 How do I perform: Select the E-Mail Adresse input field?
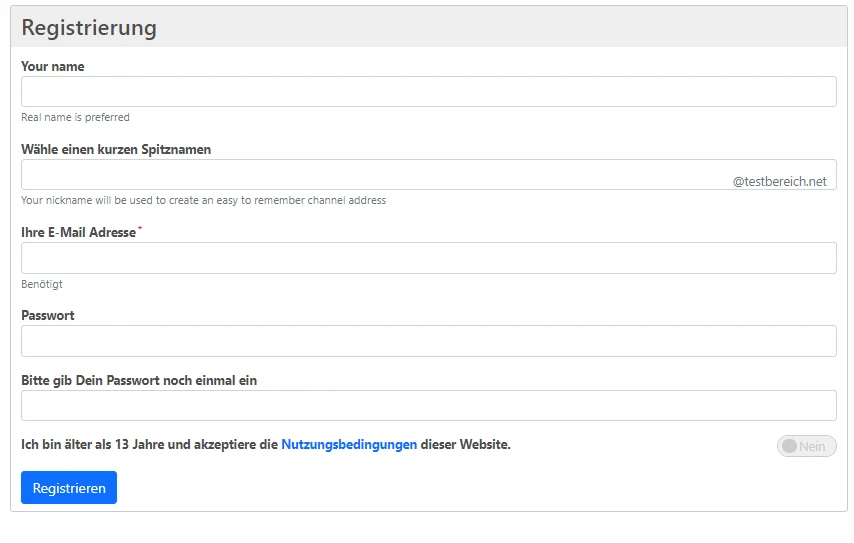(x=428, y=258)
